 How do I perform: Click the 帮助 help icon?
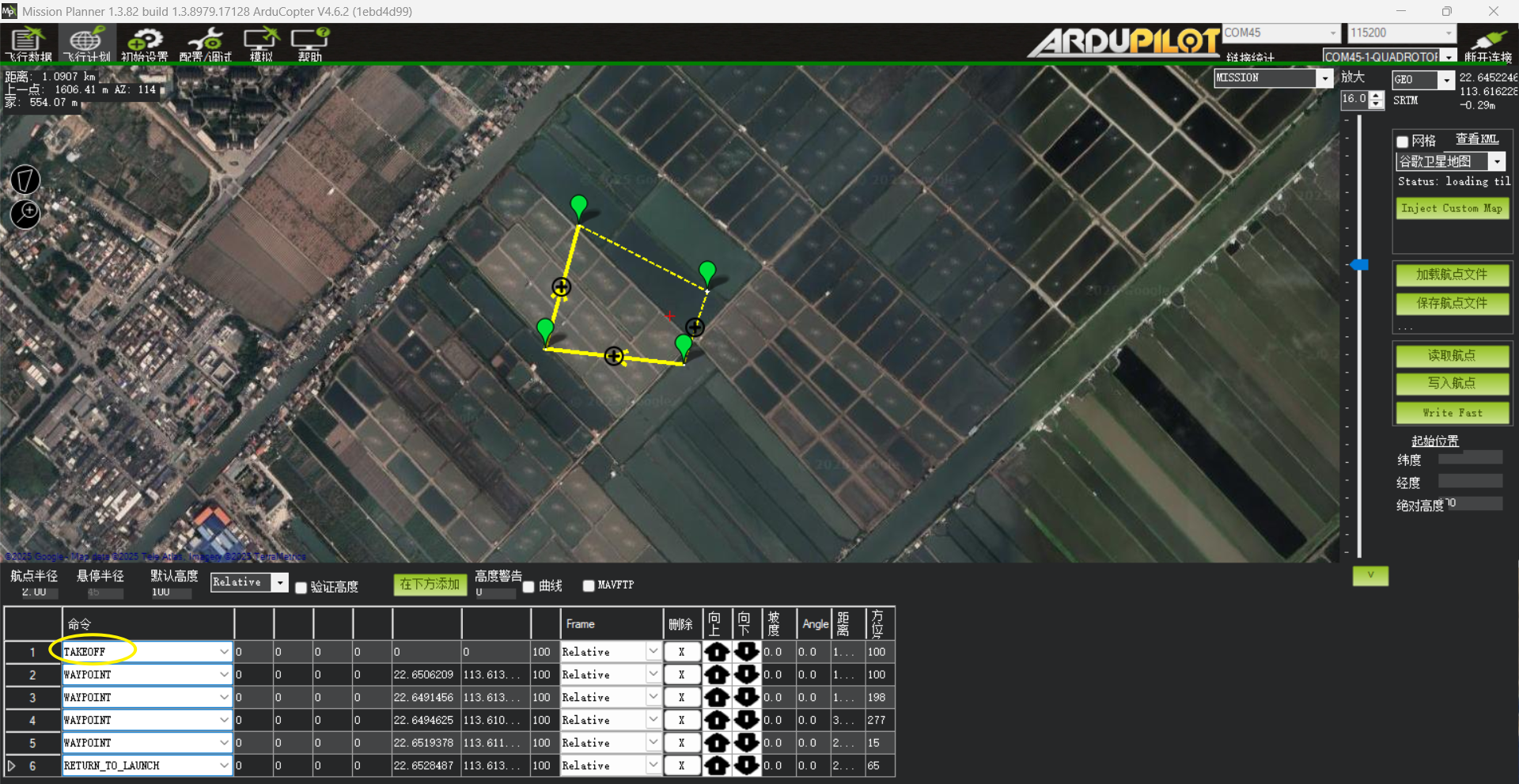coord(309,44)
